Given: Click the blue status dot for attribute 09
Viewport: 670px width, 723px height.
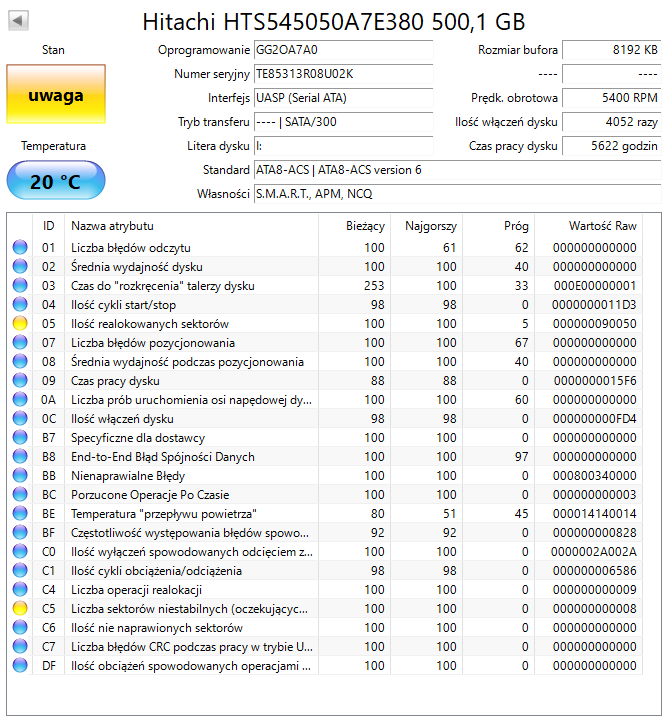Looking at the screenshot, I should (20, 380).
